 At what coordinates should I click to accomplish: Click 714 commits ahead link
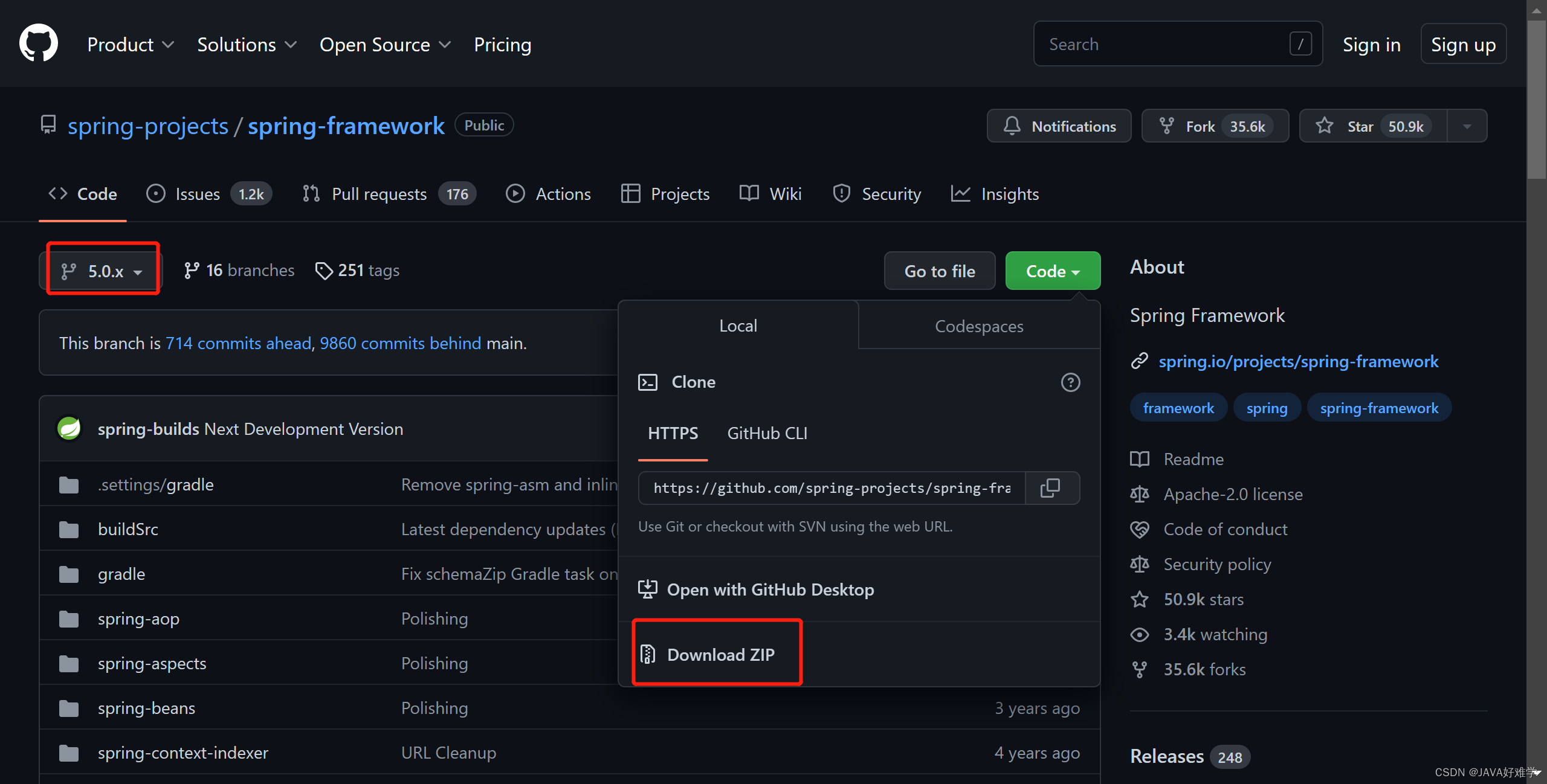point(238,343)
